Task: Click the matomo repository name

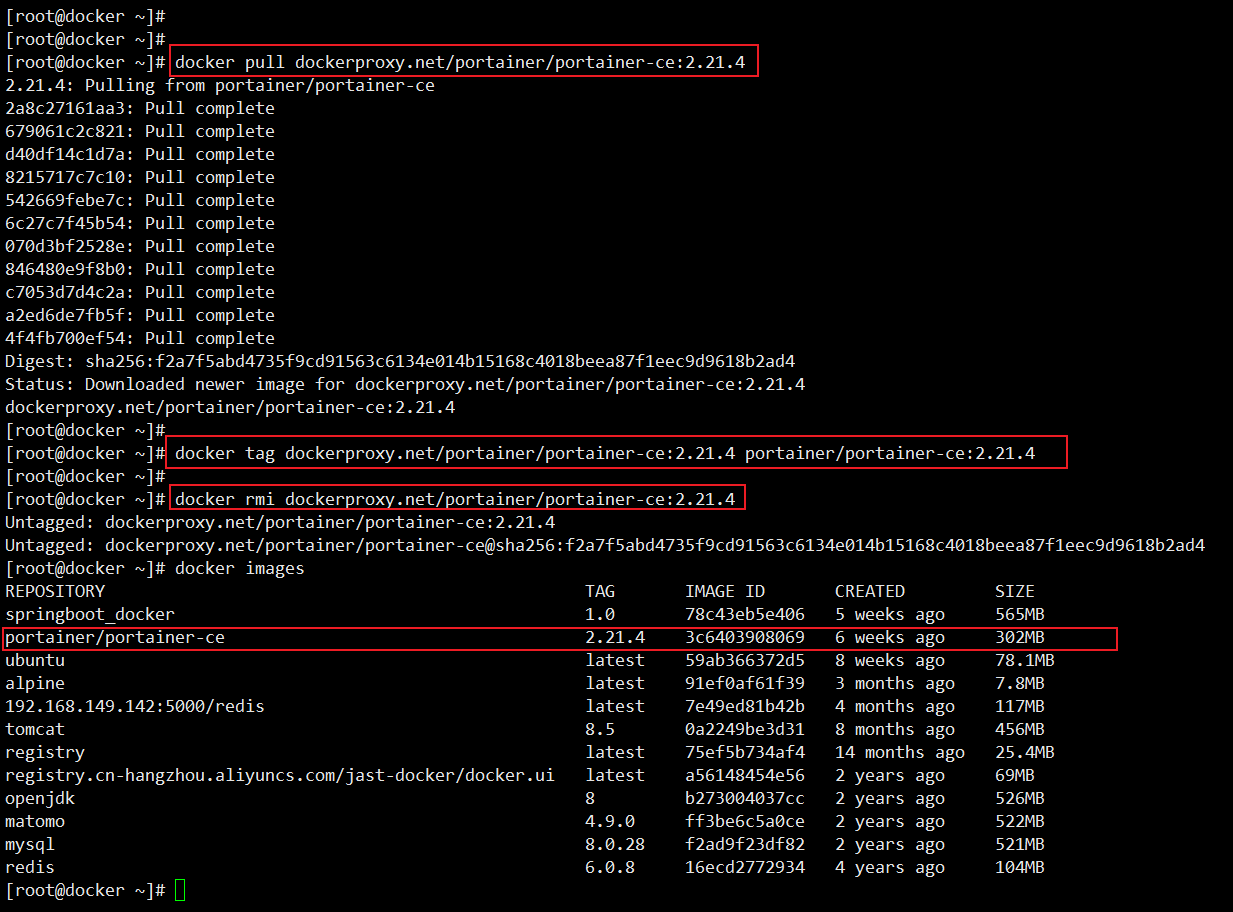Action: [x=35, y=821]
